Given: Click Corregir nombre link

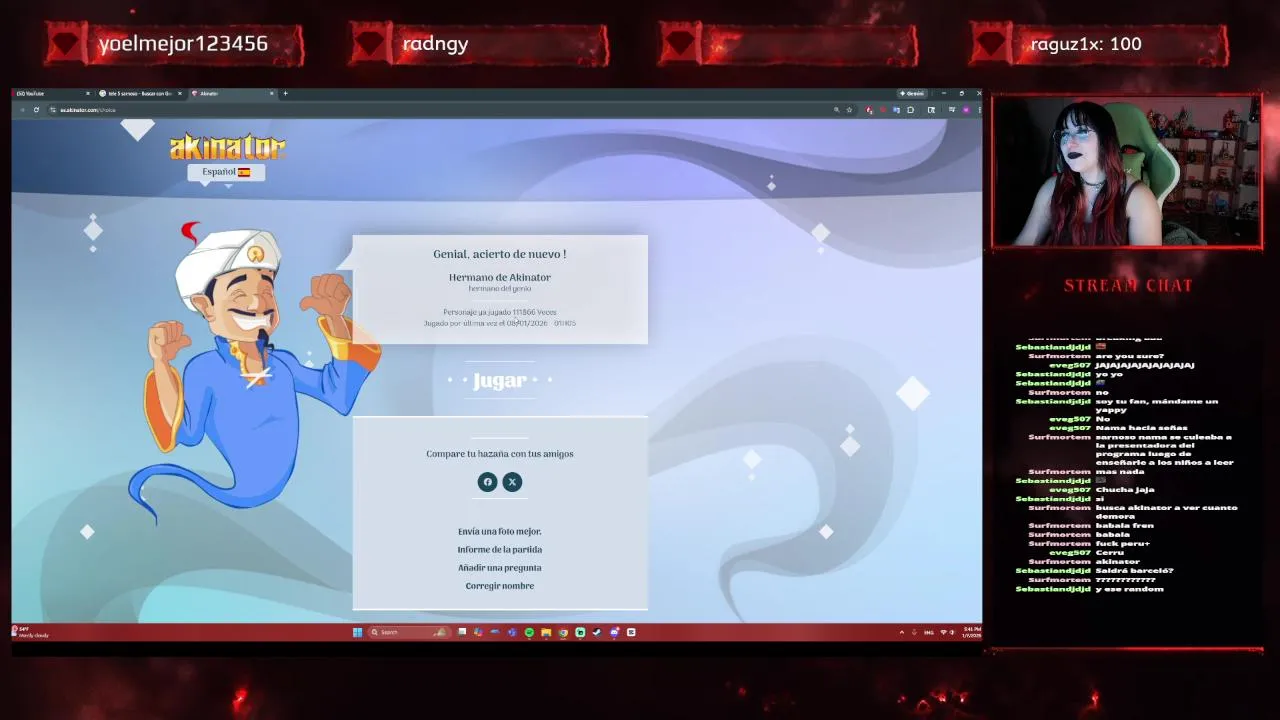Looking at the screenshot, I should coord(499,585).
